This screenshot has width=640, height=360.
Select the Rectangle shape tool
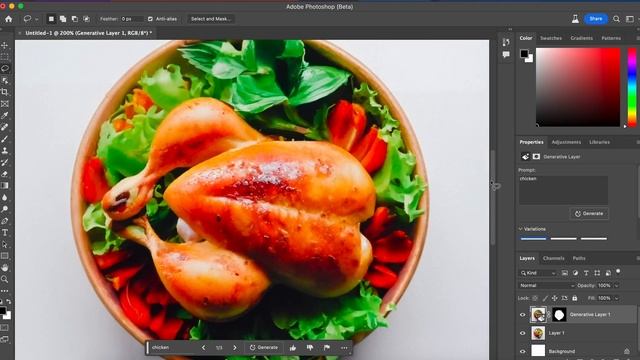tap(5, 256)
